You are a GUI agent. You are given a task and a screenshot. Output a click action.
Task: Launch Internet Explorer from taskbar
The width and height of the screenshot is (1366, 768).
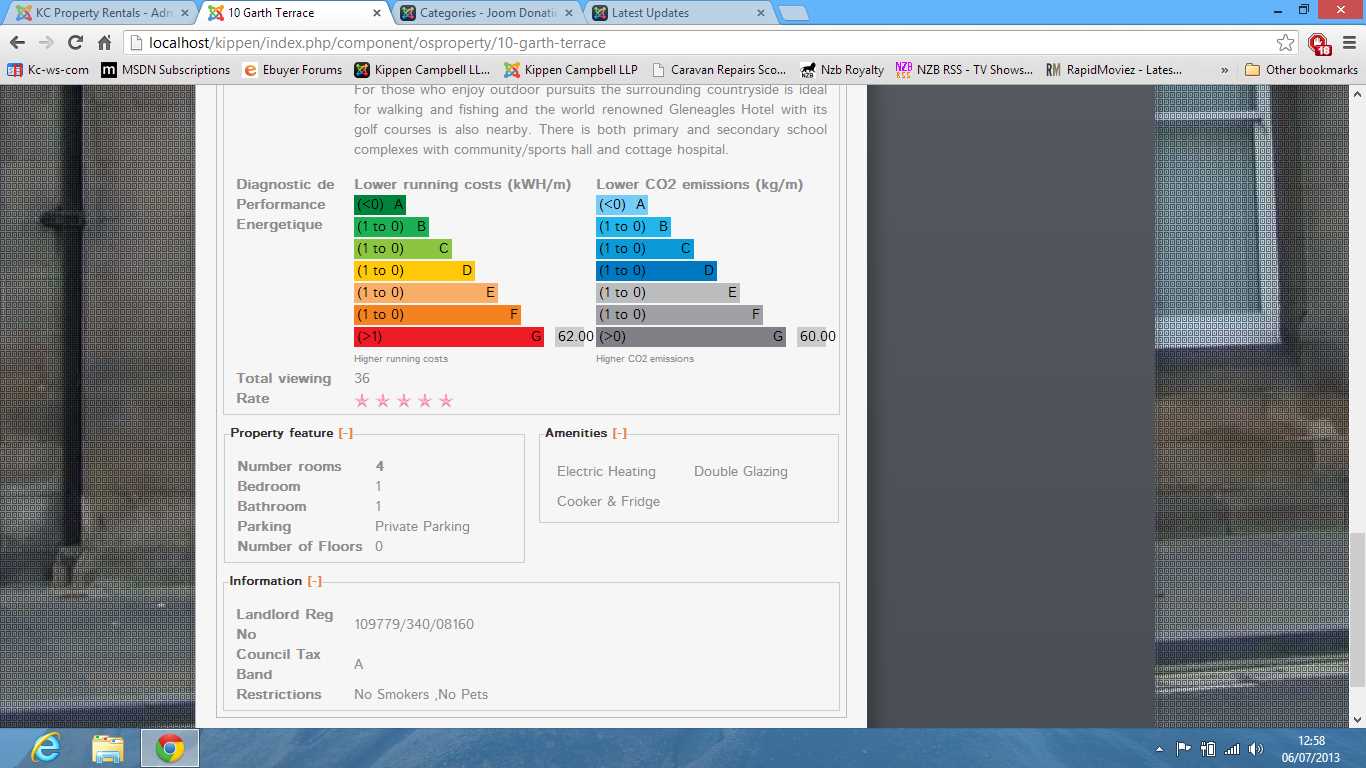coord(45,748)
